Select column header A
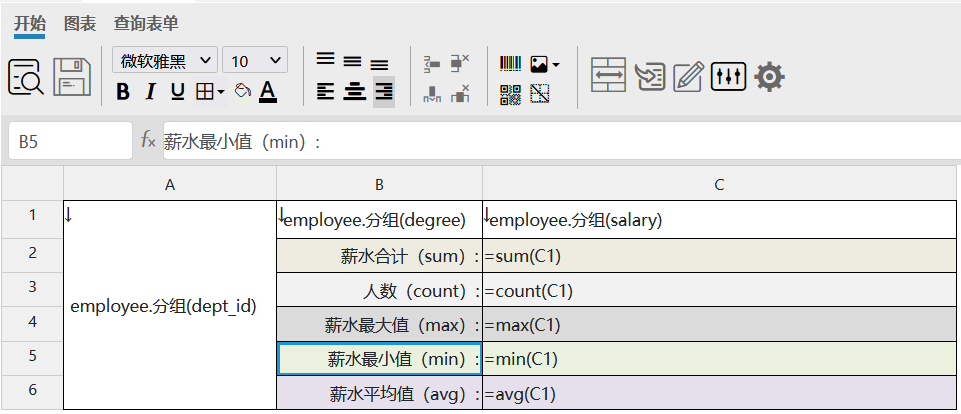The image size is (961, 414). click(x=170, y=184)
